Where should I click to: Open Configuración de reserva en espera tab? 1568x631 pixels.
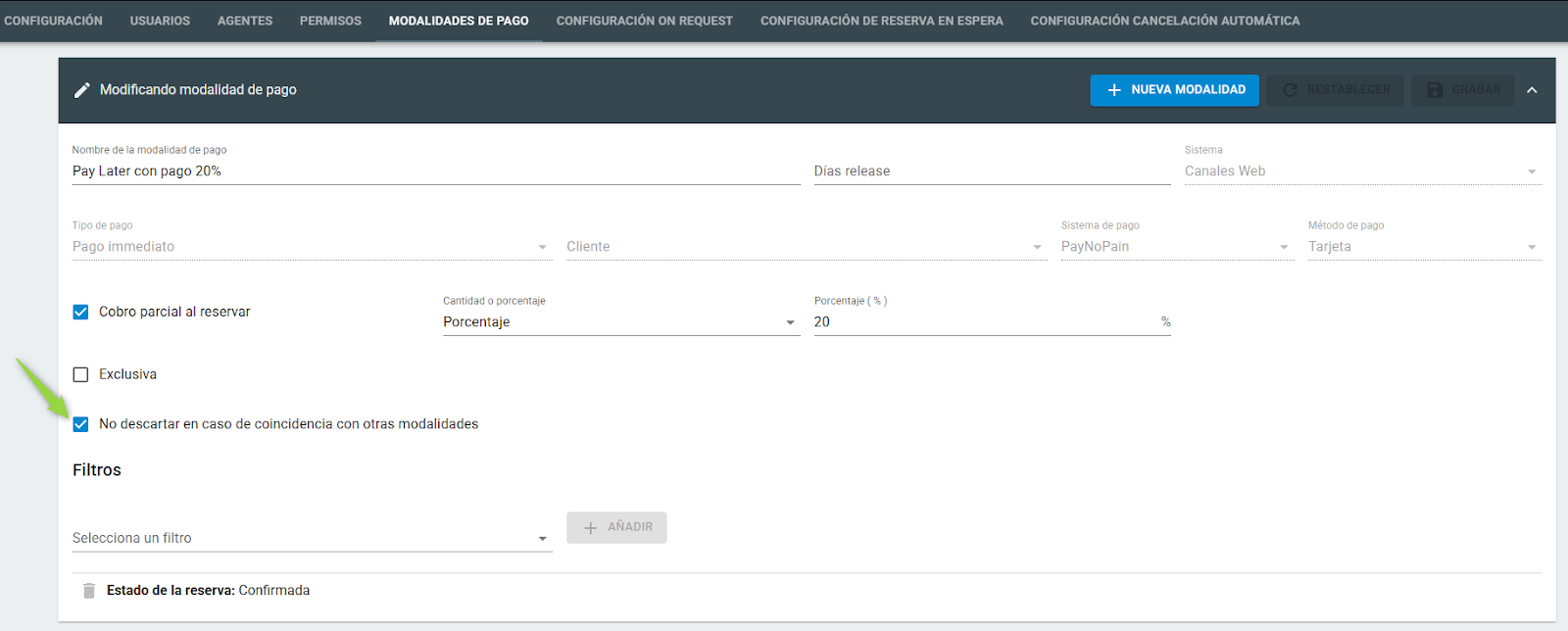pyautogui.click(x=882, y=21)
